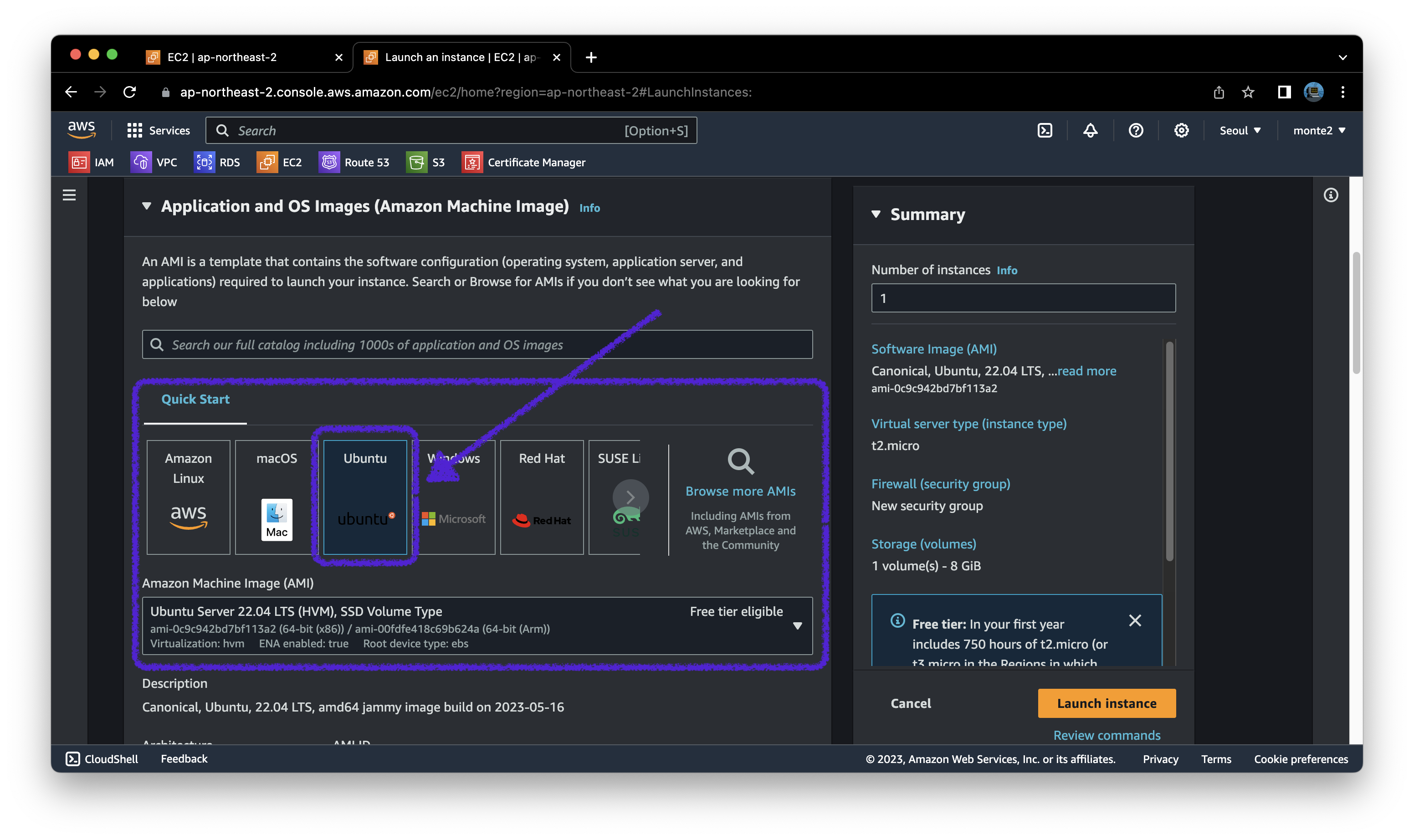Toggle the hamburger side navigation menu

(x=69, y=195)
